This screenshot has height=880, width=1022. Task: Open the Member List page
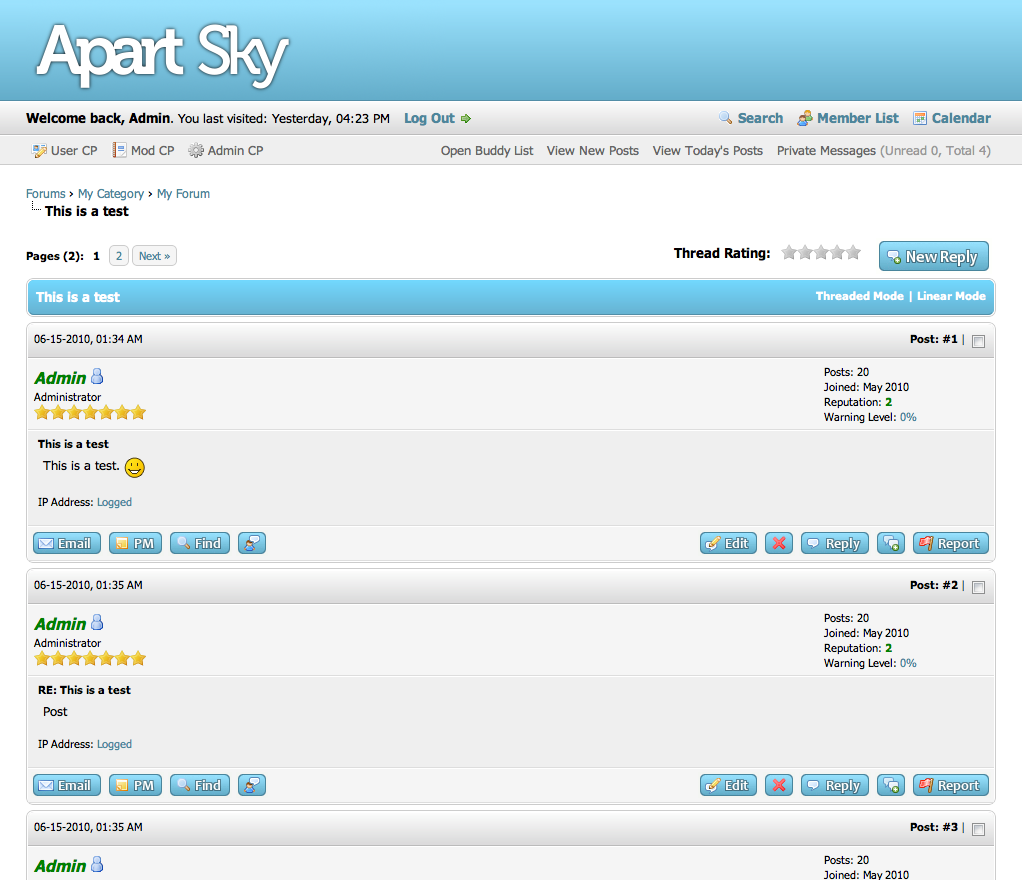[x=857, y=118]
